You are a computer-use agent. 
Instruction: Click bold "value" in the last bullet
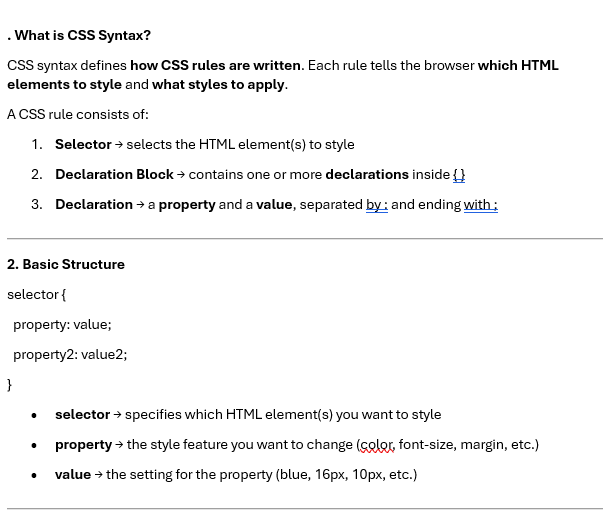(x=73, y=475)
